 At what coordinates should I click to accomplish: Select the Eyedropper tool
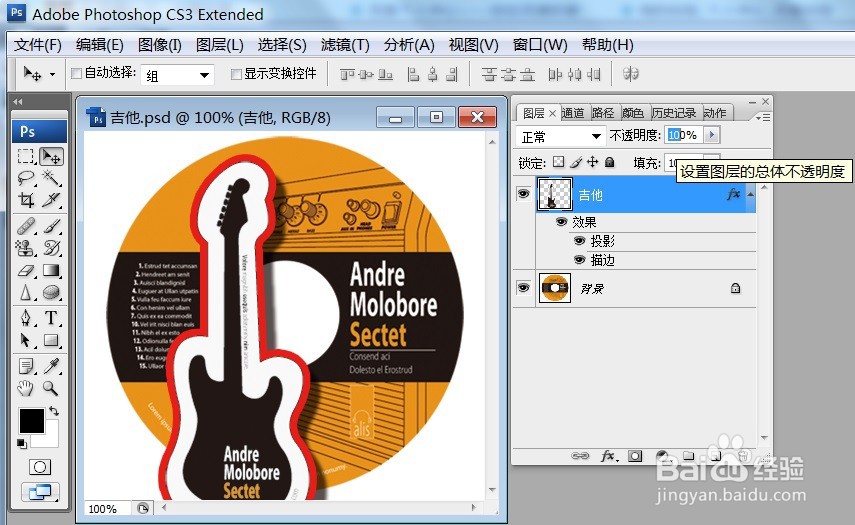pos(52,365)
